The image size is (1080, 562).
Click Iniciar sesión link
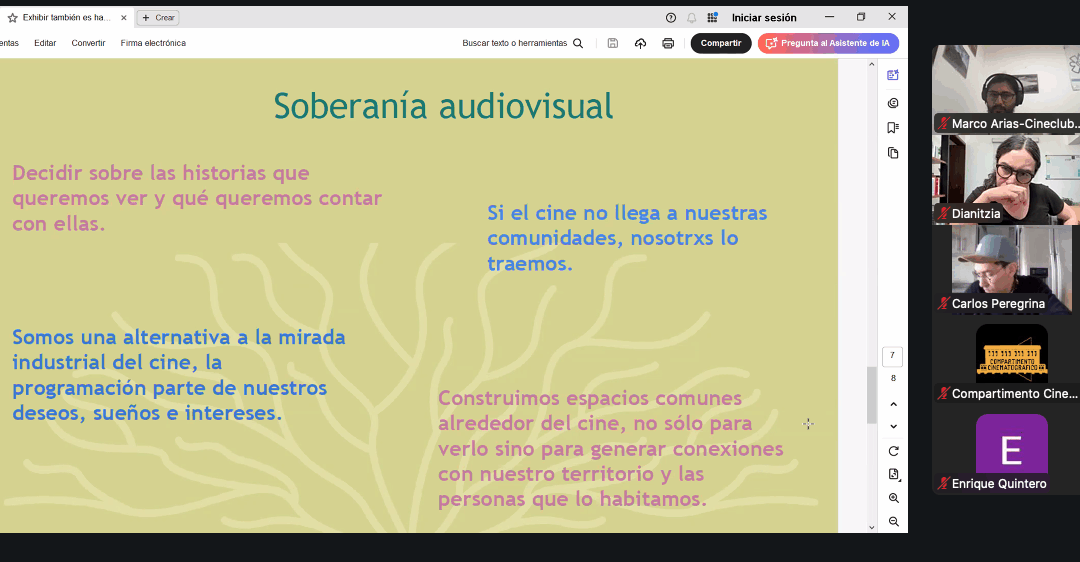(x=764, y=18)
